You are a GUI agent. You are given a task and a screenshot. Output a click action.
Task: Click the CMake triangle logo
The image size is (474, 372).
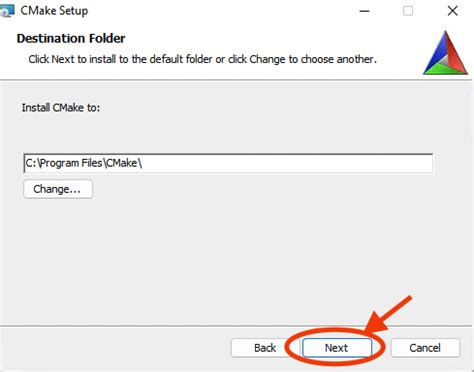click(x=446, y=53)
